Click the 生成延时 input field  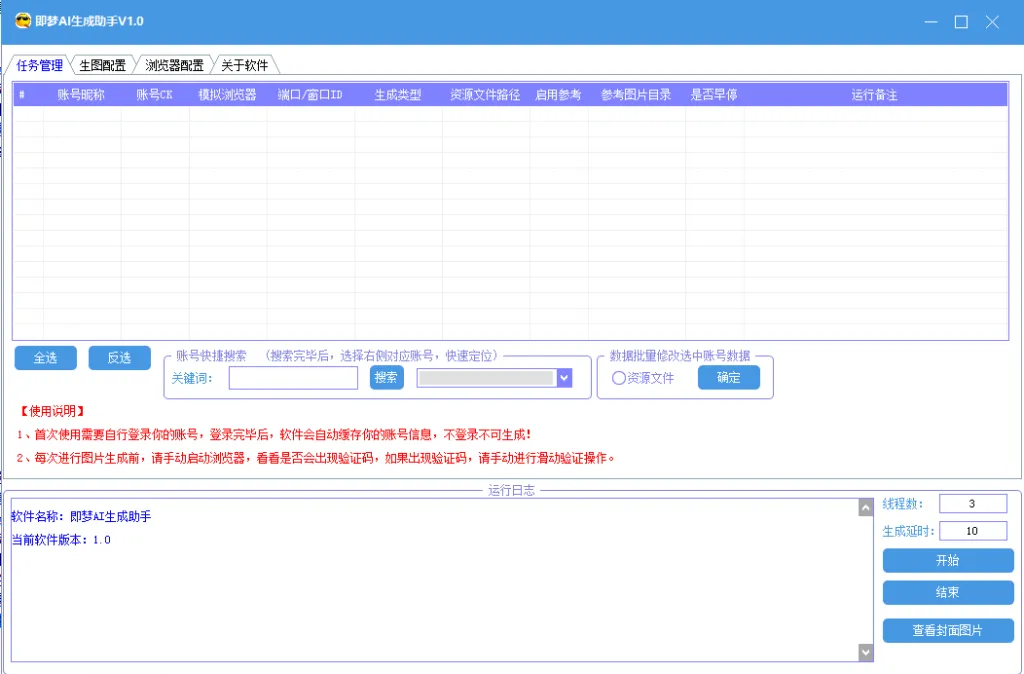pos(973,531)
